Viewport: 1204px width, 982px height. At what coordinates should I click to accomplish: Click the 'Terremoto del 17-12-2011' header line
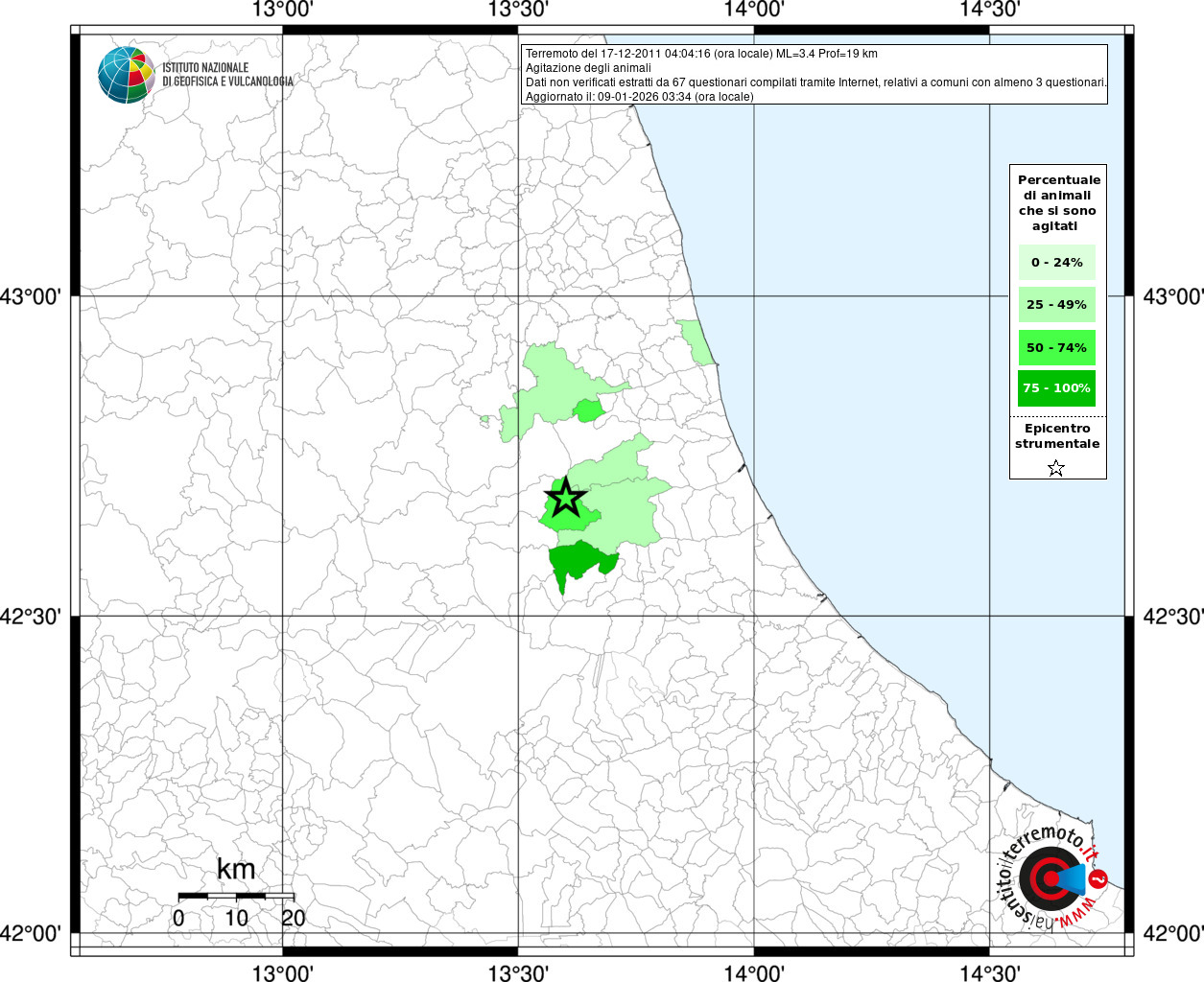tap(701, 54)
